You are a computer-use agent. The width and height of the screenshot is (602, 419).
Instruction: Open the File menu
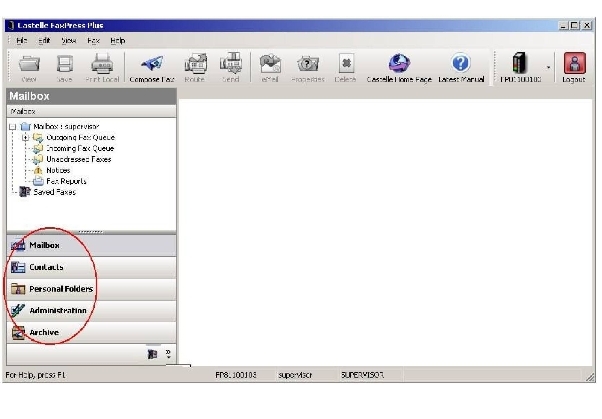coord(21,40)
